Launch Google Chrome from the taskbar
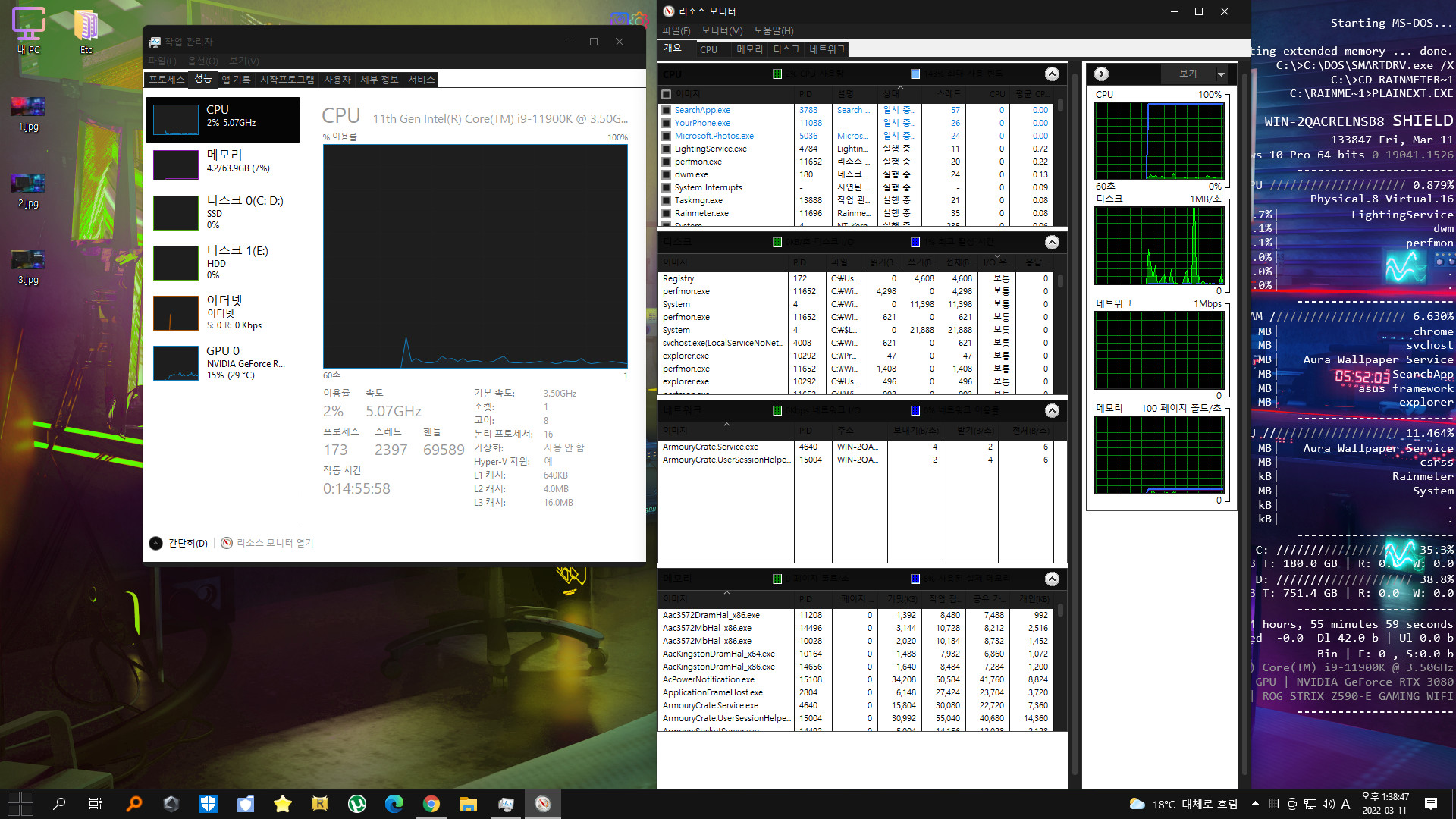1456x819 pixels. [x=431, y=804]
